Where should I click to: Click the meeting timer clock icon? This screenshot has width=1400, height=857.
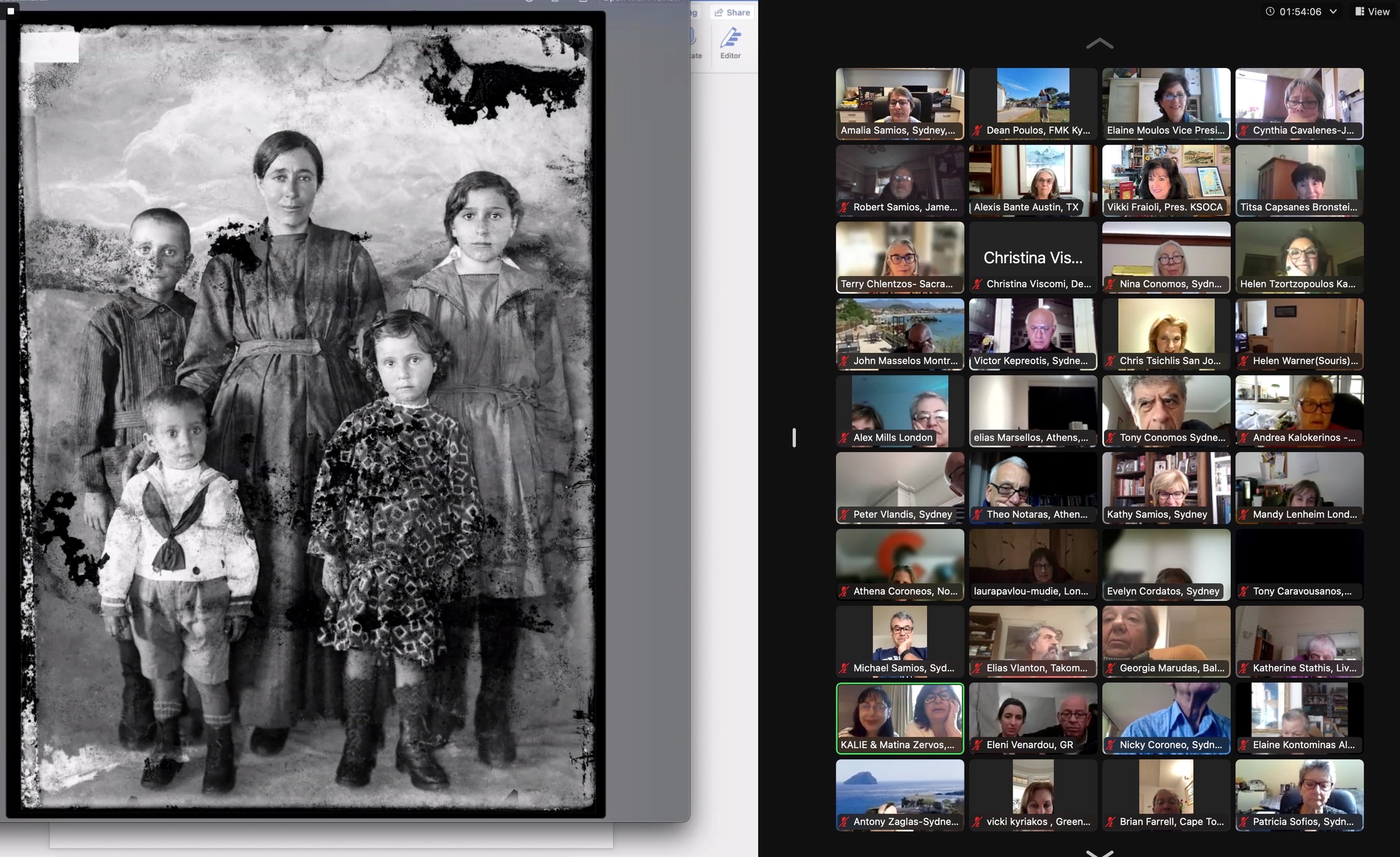(1269, 11)
